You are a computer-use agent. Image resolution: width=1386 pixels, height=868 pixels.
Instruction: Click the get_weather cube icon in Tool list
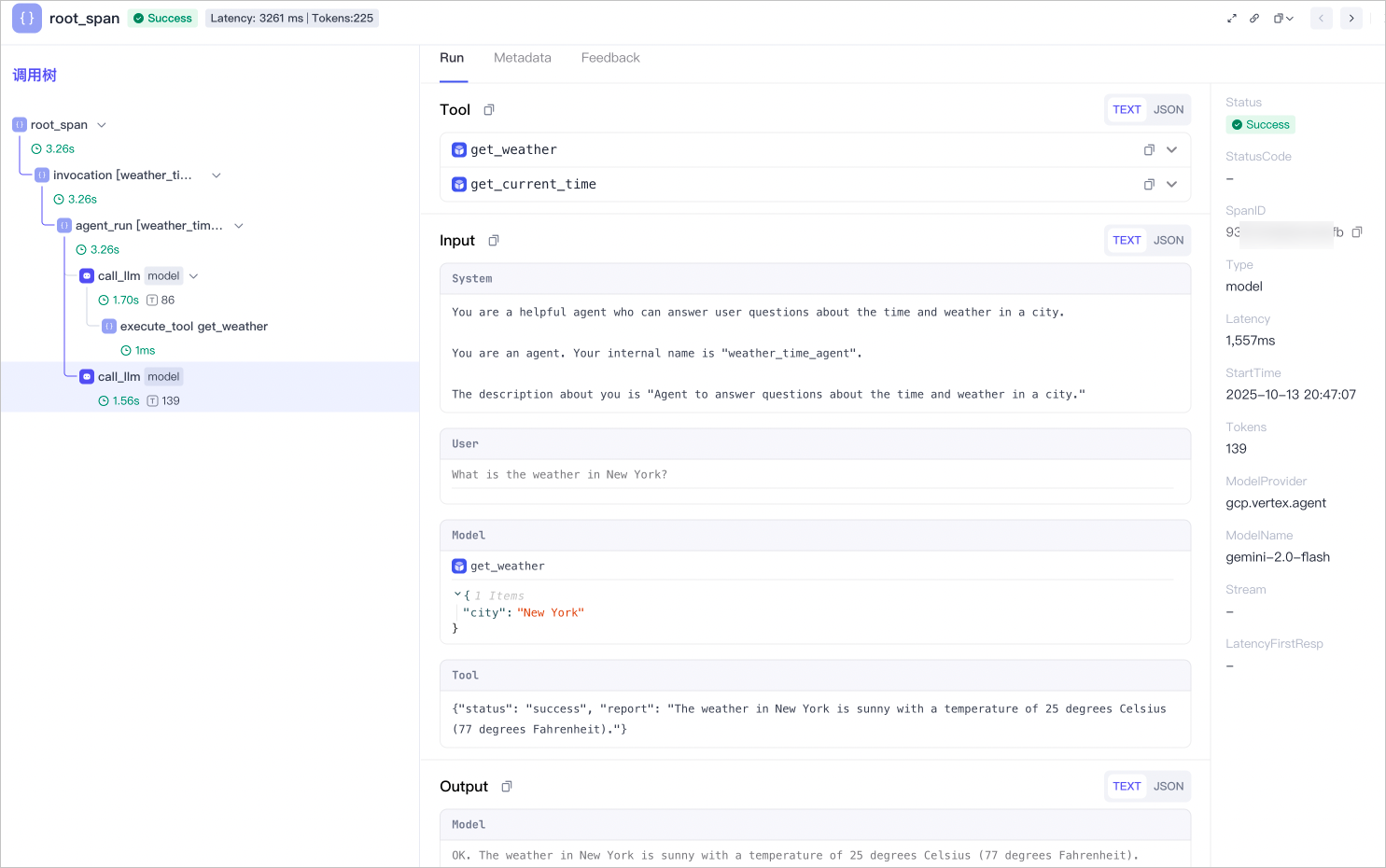tap(459, 150)
